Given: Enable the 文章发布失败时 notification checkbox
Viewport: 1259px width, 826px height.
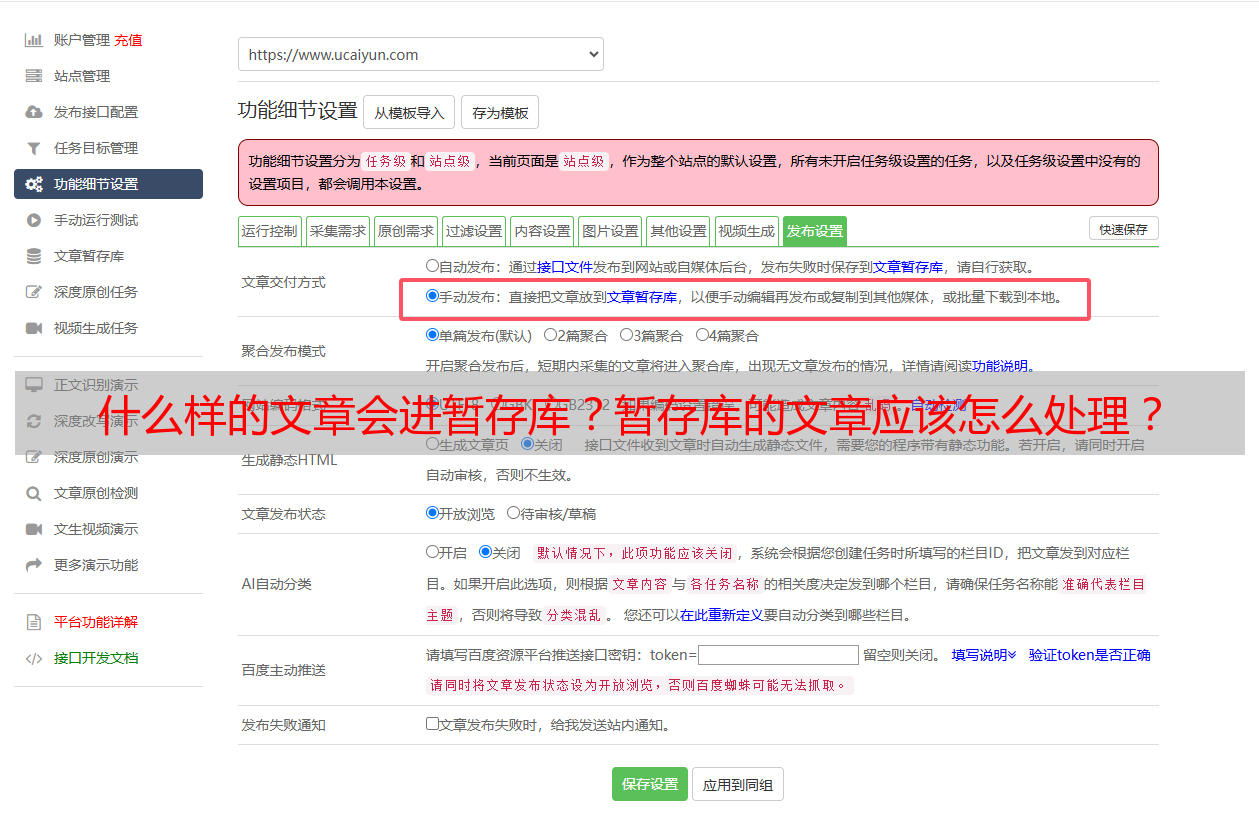Looking at the screenshot, I should pyautogui.click(x=432, y=724).
